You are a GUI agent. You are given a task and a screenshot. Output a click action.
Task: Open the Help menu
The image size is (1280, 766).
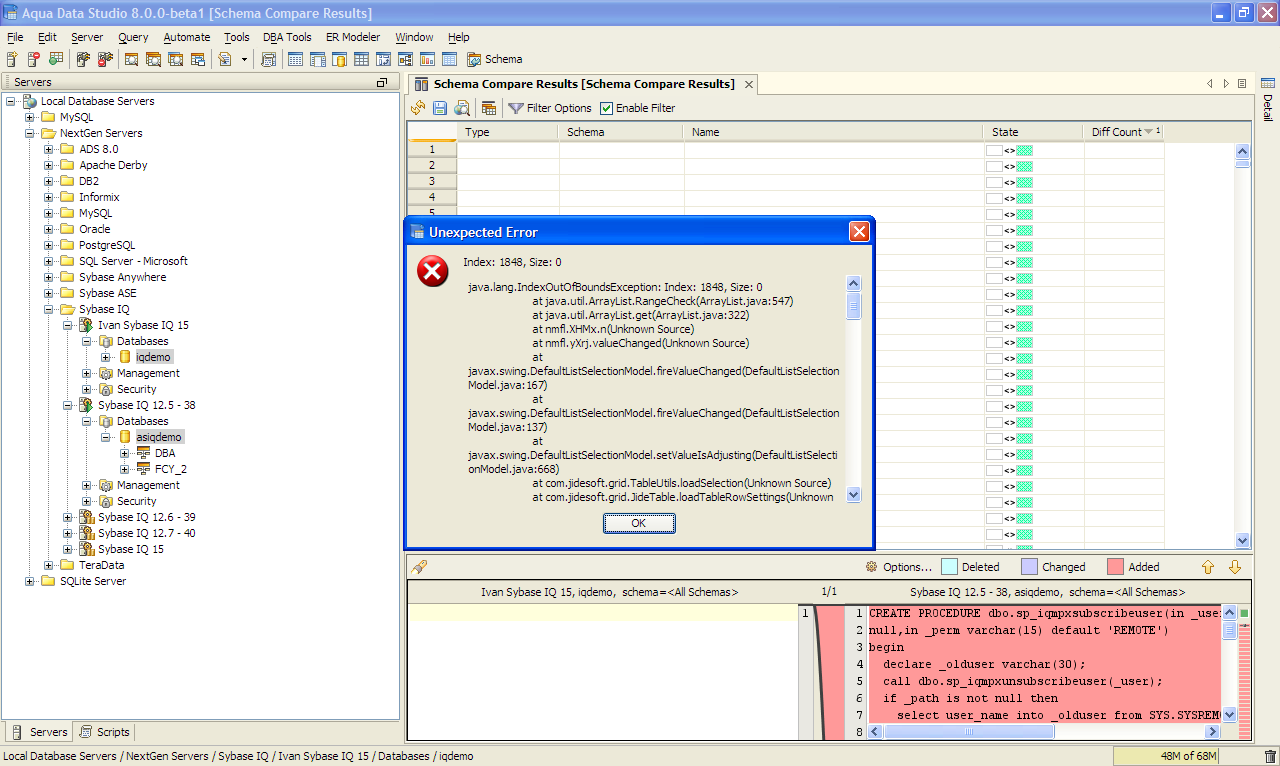pos(458,37)
